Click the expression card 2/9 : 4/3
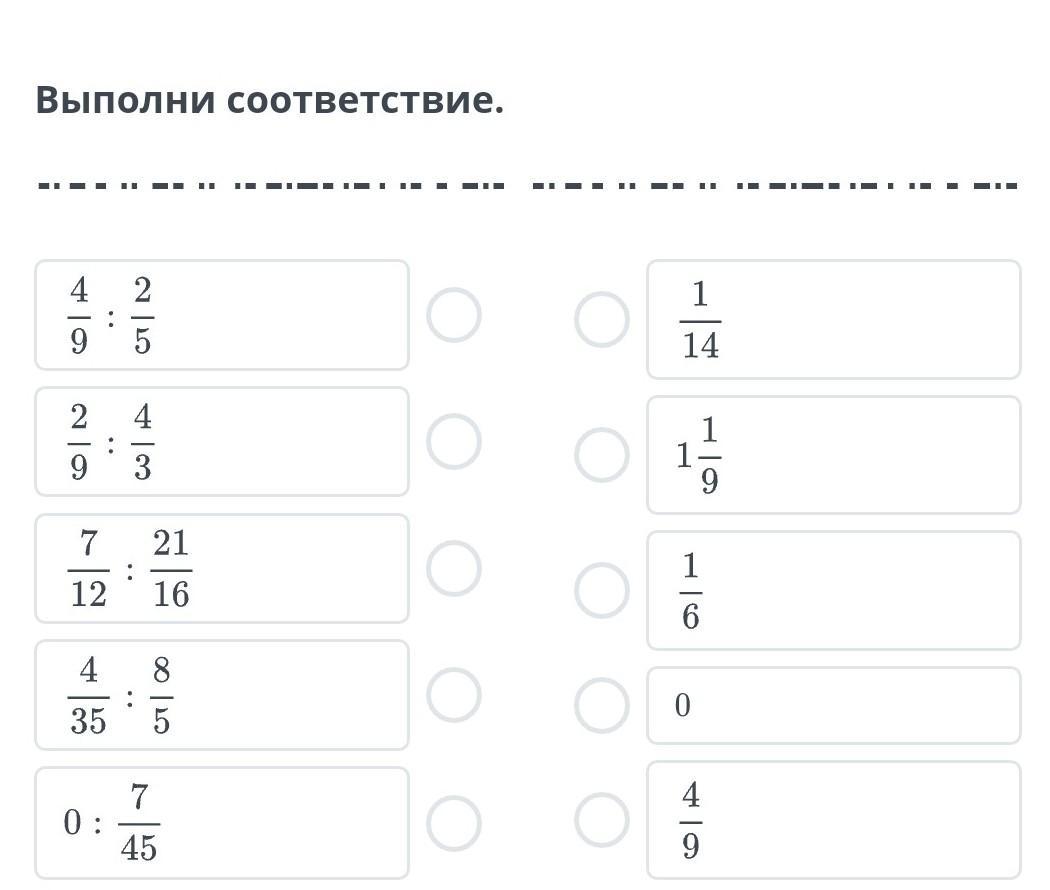Viewport: 1050px width, 890px height. 222,441
